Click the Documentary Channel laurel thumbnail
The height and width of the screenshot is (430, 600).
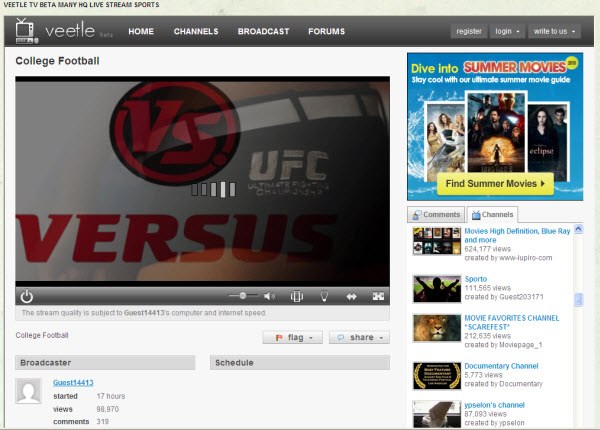tap(437, 376)
